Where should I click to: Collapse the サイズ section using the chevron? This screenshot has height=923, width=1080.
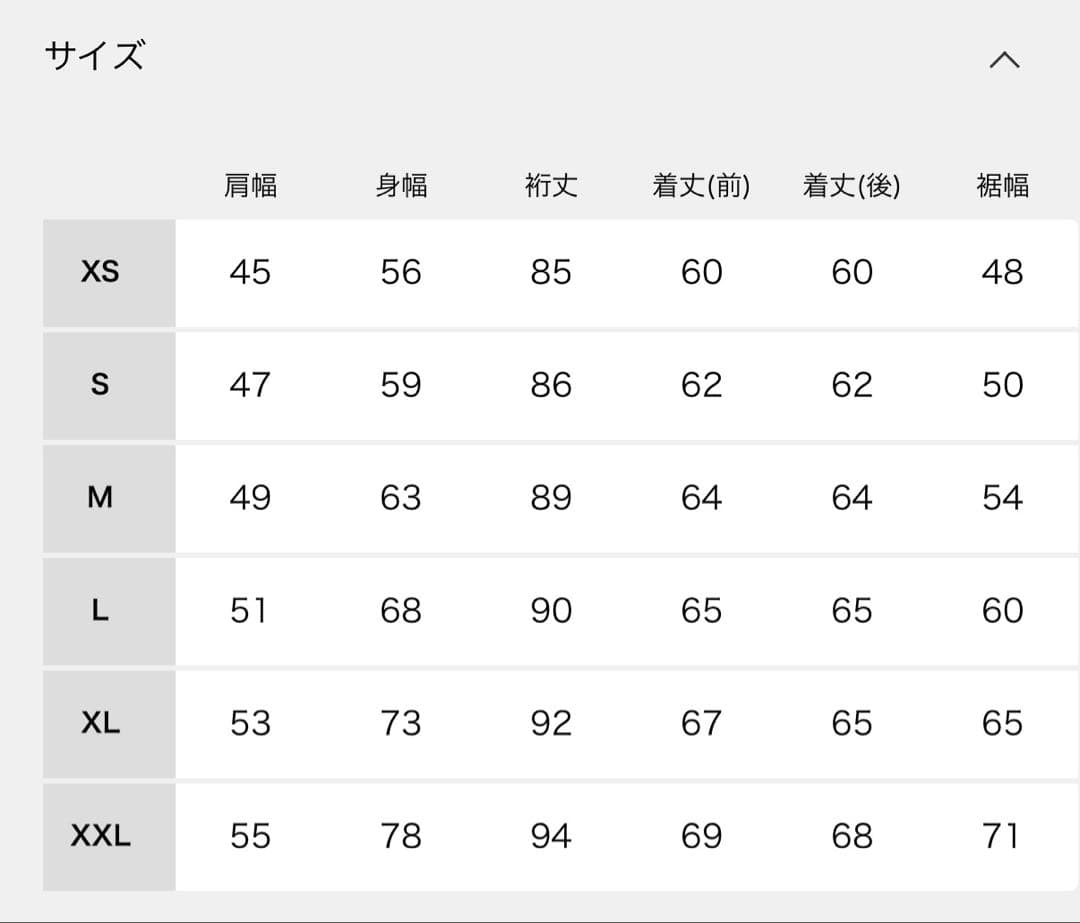[1006, 58]
